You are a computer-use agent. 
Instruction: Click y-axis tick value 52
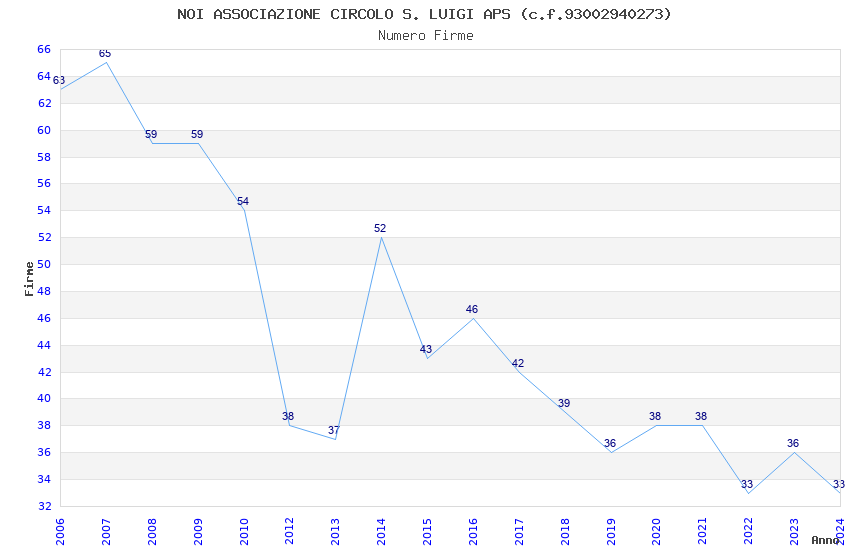[x=44, y=237]
